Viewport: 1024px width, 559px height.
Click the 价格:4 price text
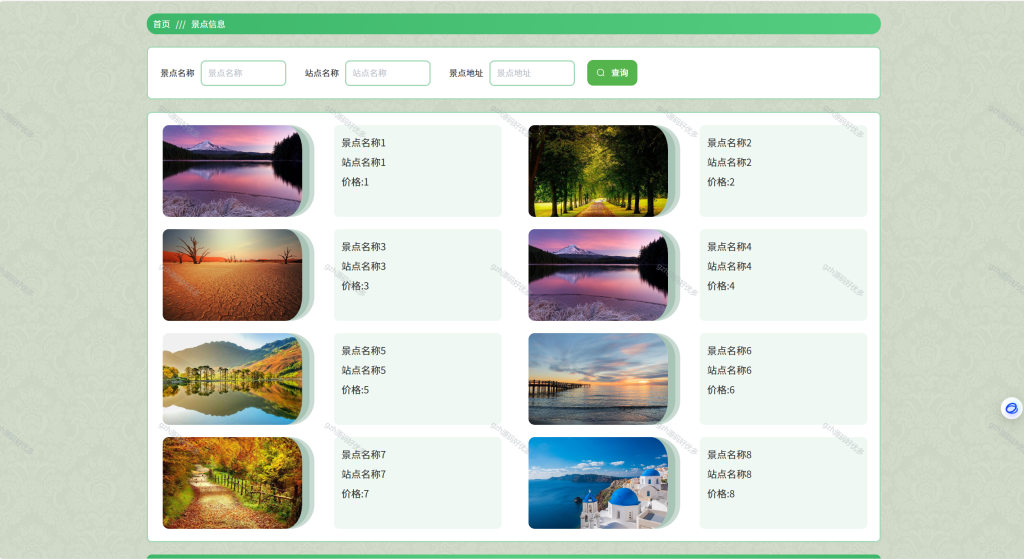pos(721,285)
